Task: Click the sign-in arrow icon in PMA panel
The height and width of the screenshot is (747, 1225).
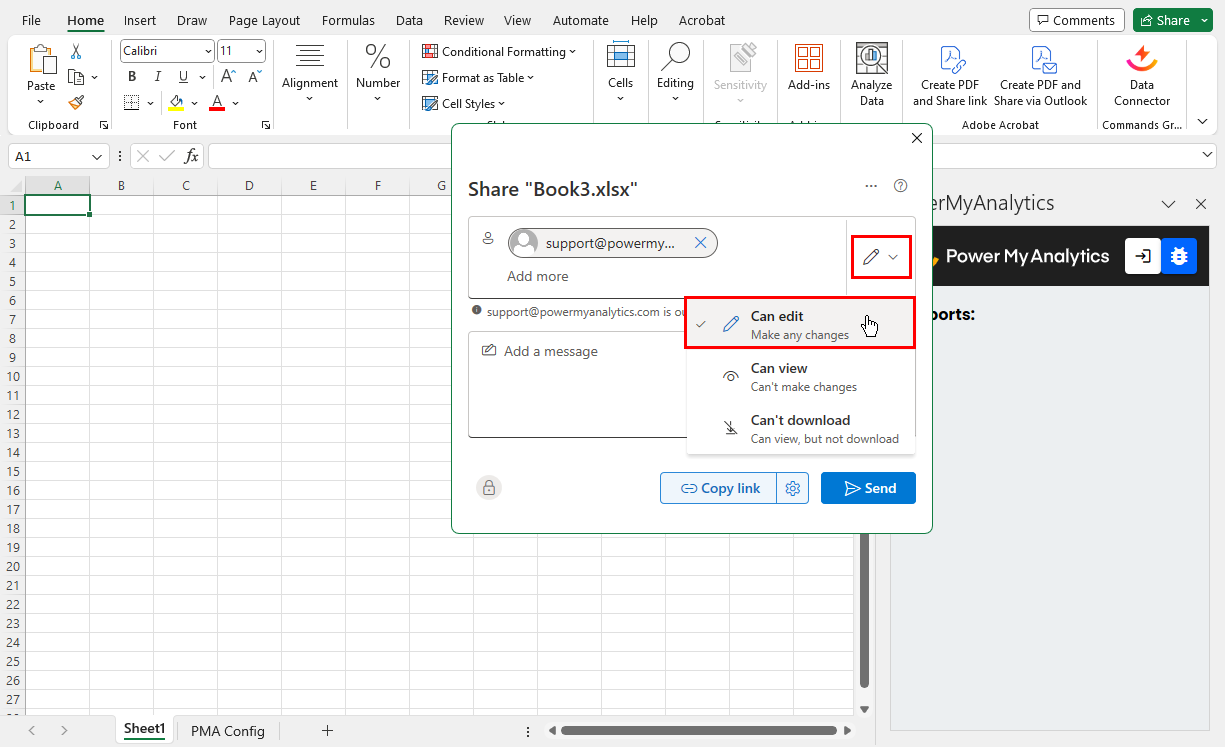Action: 1143,256
